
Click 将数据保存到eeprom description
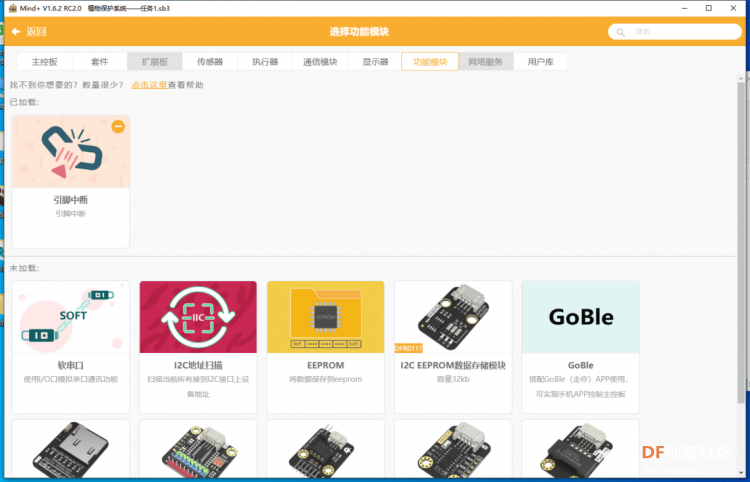click(x=326, y=379)
